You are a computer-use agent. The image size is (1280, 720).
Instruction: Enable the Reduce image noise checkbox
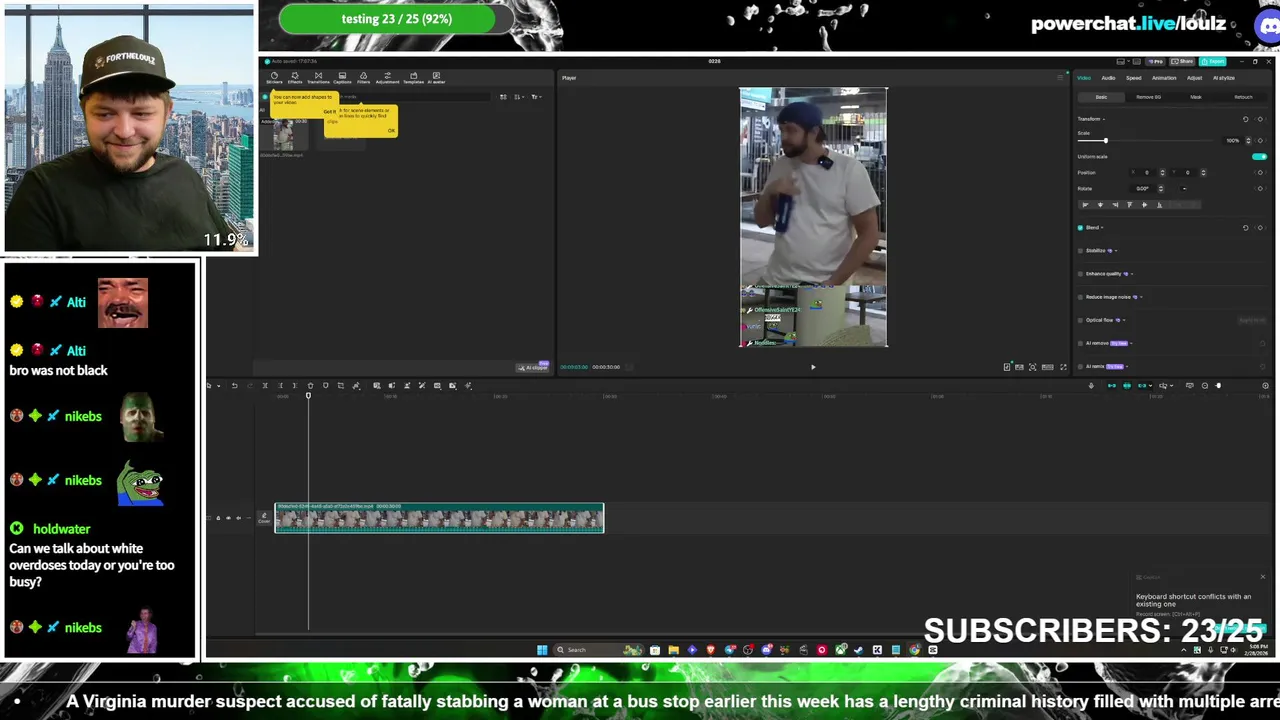(x=1080, y=297)
